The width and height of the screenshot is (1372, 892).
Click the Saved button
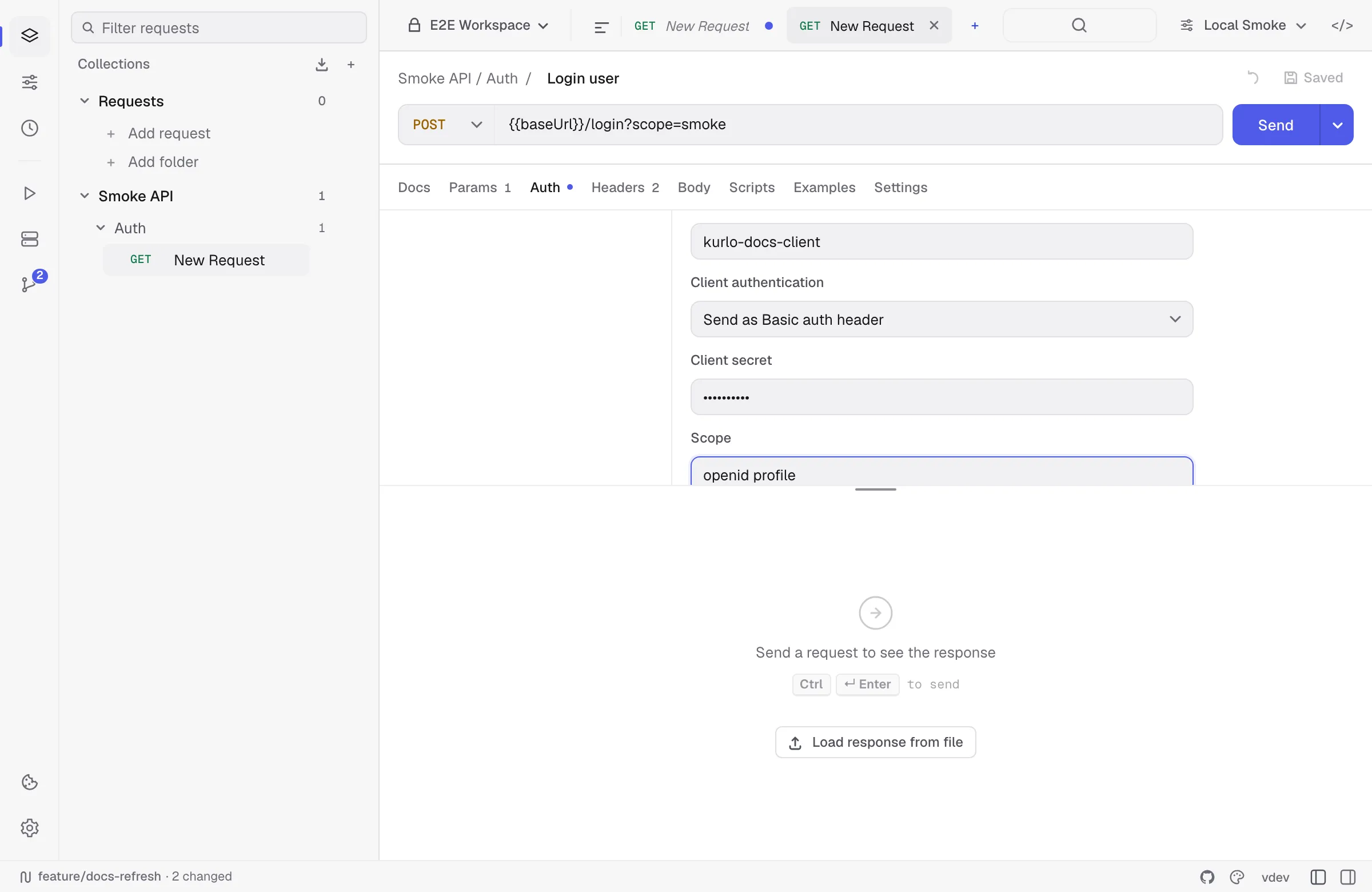(1313, 78)
